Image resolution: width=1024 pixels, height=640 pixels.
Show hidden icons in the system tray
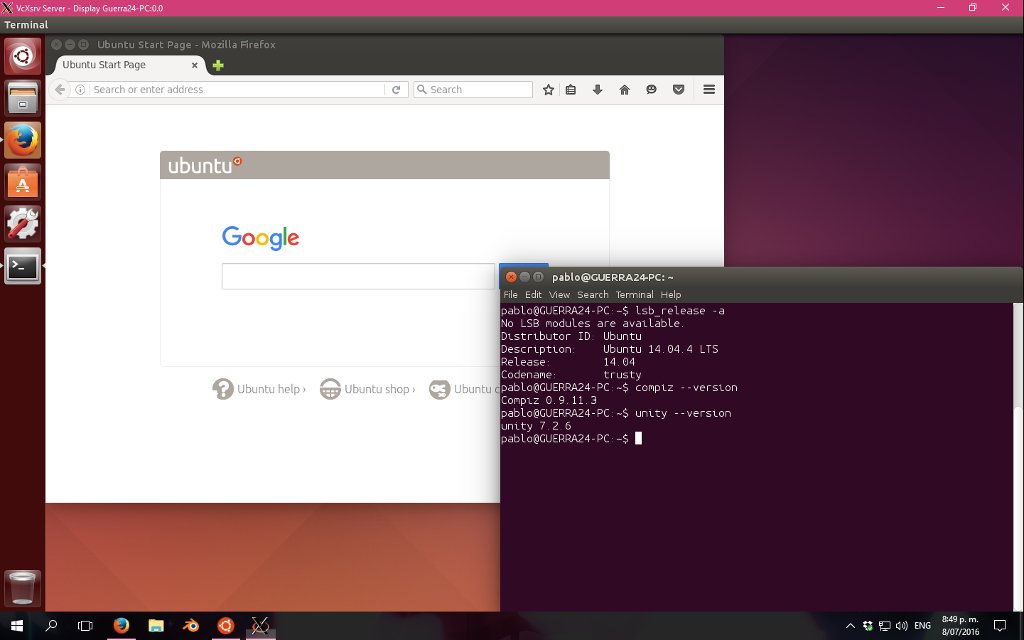850,625
